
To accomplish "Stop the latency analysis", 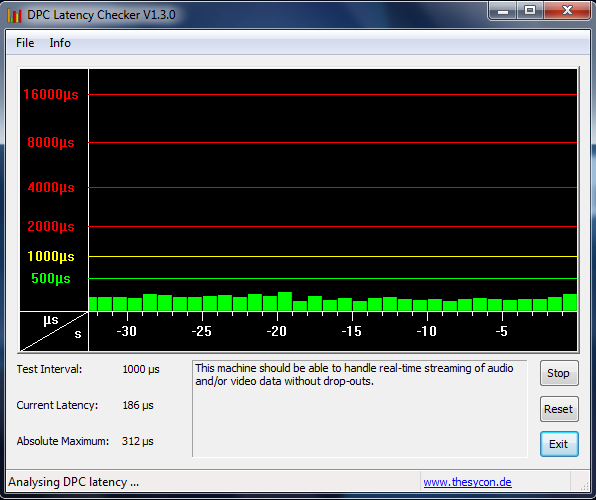I will [x=559, y=373].
